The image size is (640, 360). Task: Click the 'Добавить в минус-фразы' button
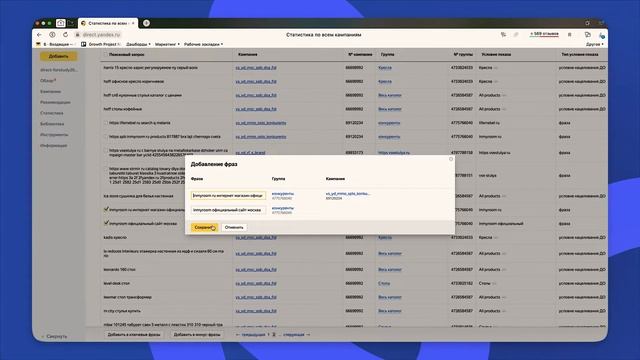click(x=197, y=334)
